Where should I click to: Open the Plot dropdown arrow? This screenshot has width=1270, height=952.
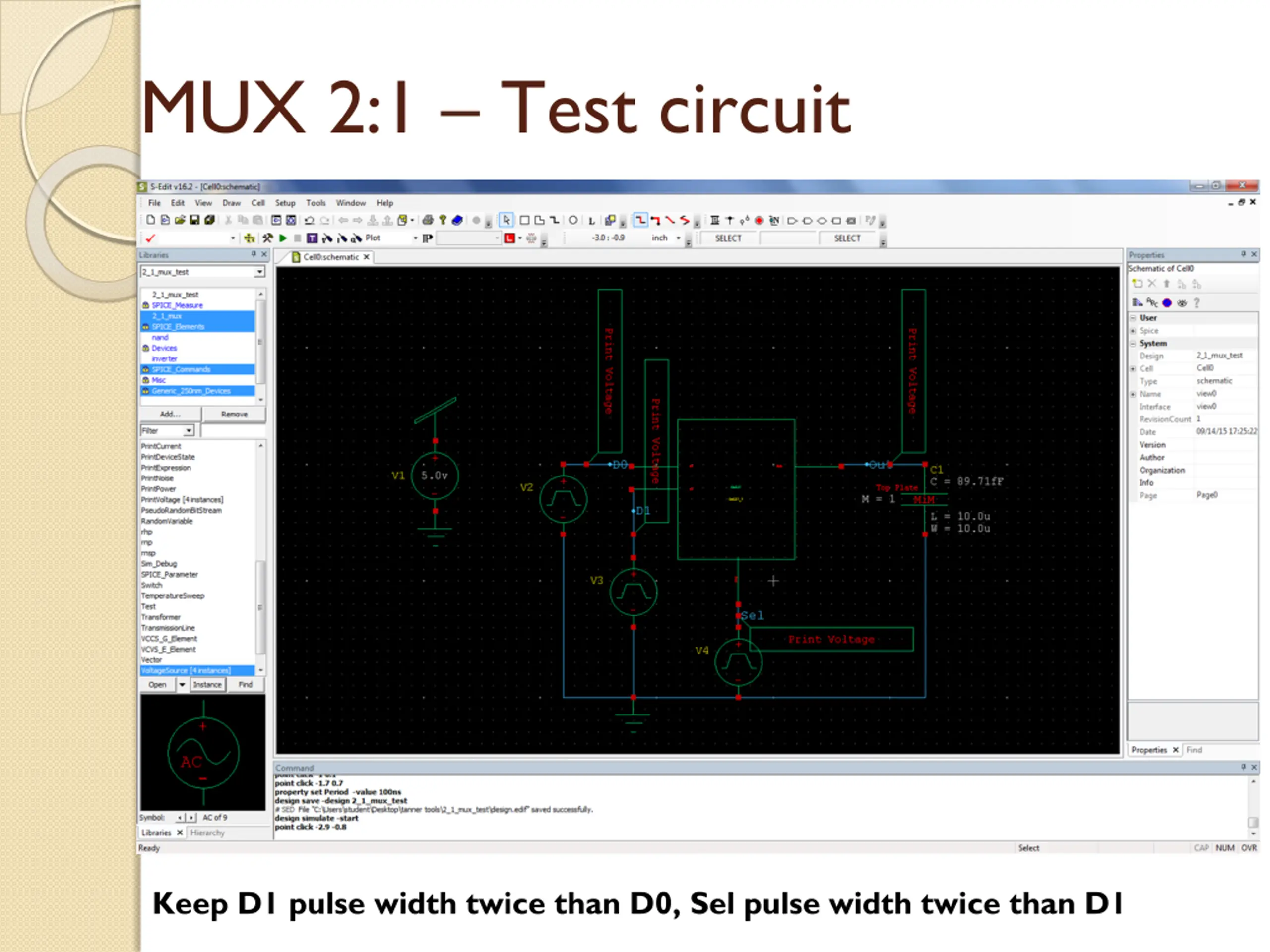(x=415, y=238)
